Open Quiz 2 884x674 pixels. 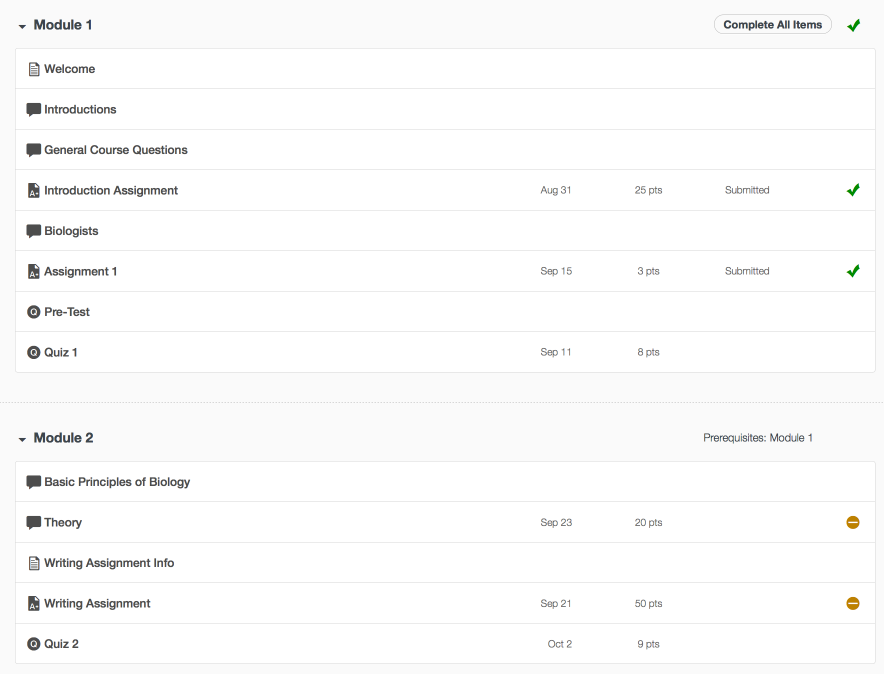click(62, 643)
